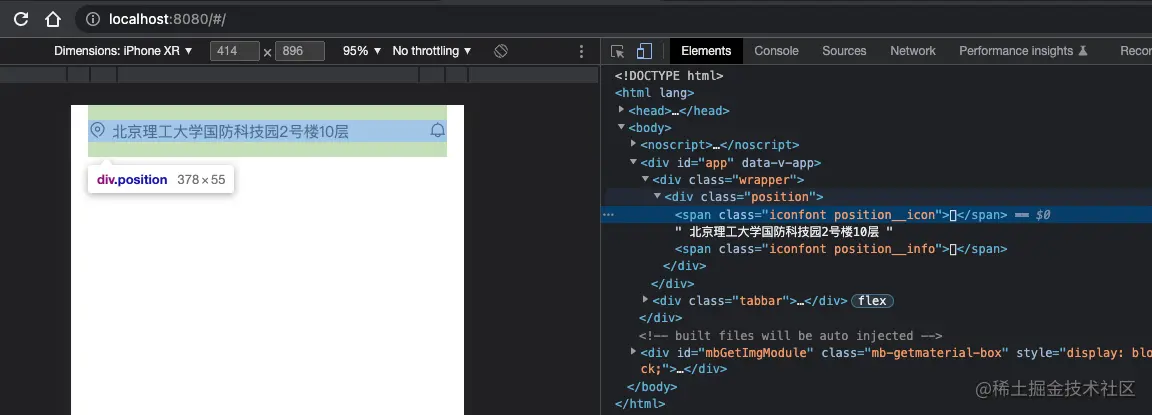Edit the viewport height field 896
Viewport: 1152px width, 415px height.
(300, 51)
